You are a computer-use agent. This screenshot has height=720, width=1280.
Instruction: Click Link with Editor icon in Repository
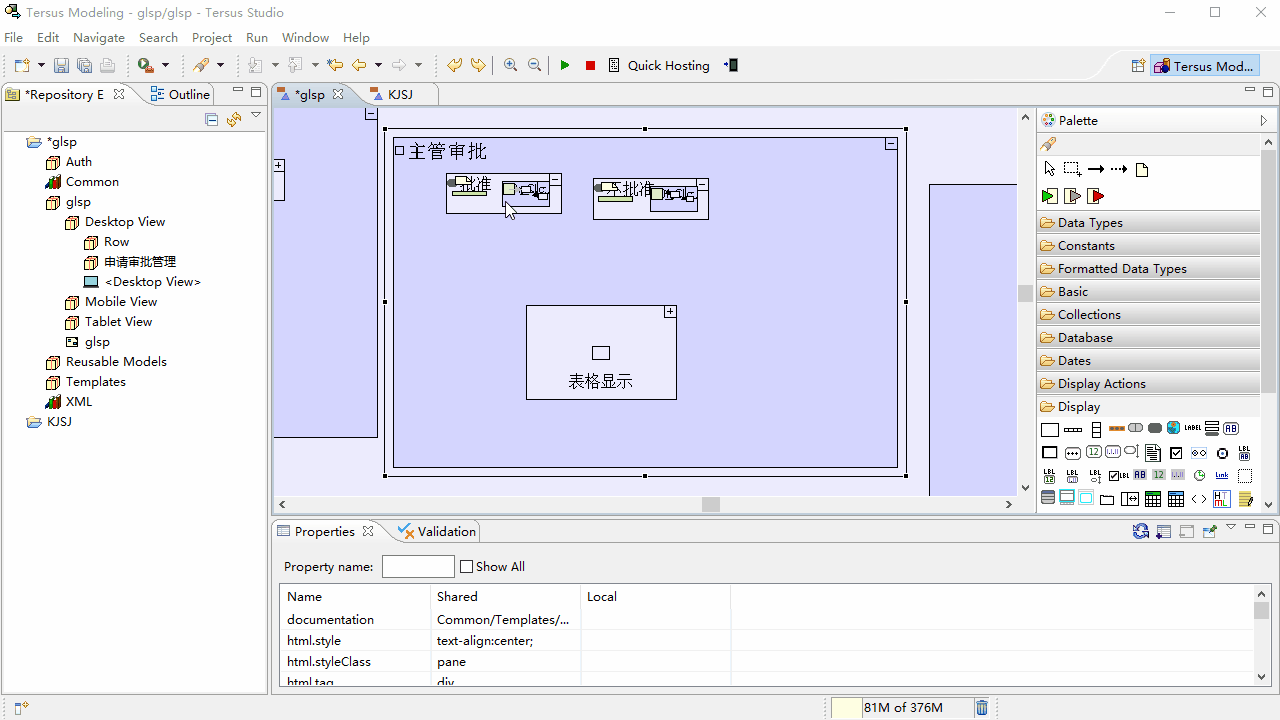pyautogui.click(x=234, y=119)
